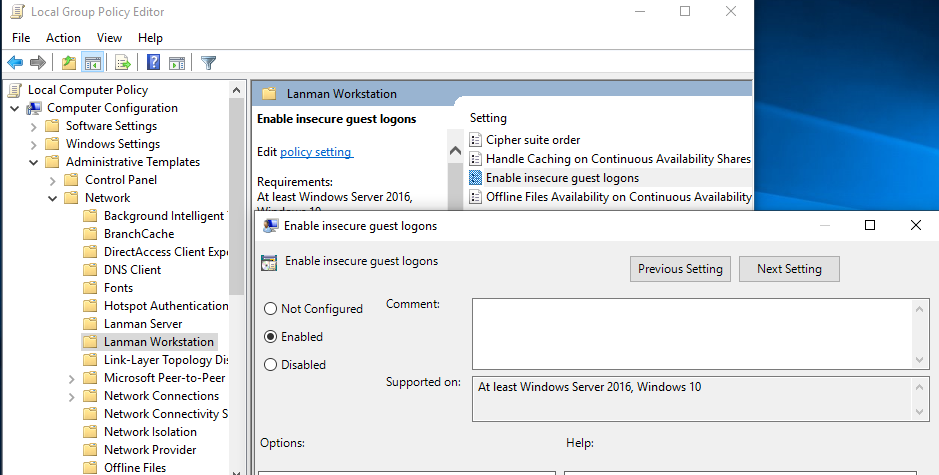Maximize the Enable insecure guest logons dialog
This screenshot has width=939, height=475.
click(x=870, y=225)
